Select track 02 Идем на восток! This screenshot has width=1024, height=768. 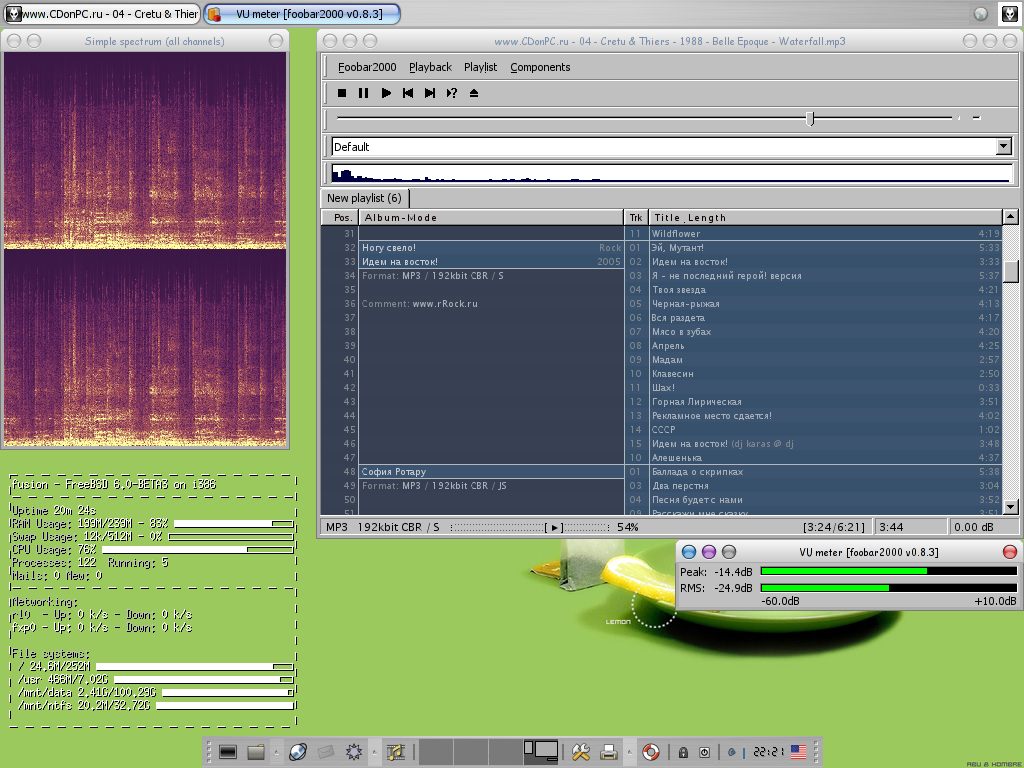click(x=825, y=262)
